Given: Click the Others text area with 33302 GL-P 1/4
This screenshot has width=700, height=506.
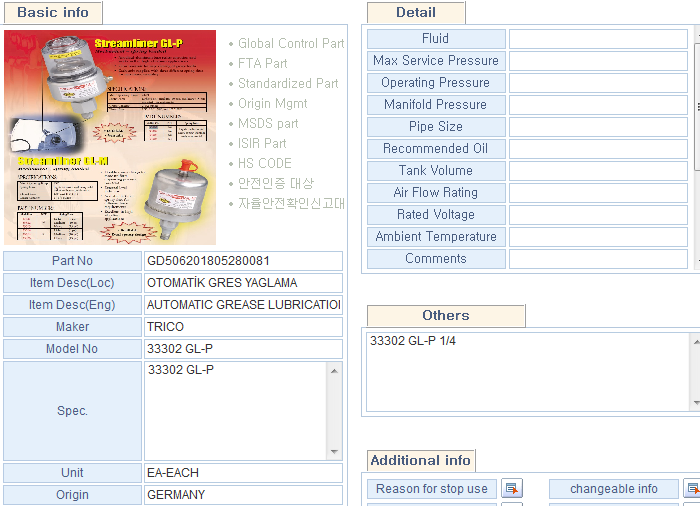Looking at the screenshot, I should (x=529, y=372).
